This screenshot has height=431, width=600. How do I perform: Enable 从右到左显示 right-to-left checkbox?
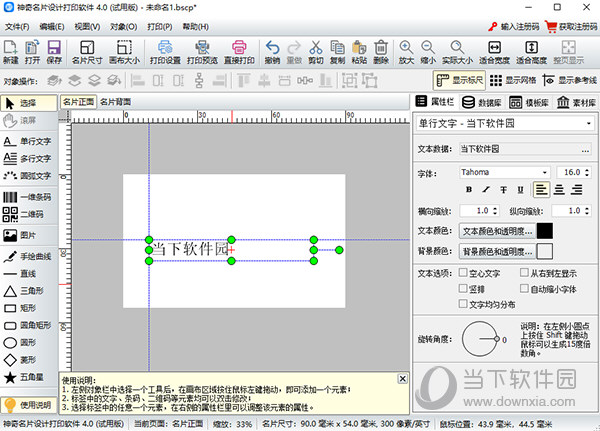[524, 273]
